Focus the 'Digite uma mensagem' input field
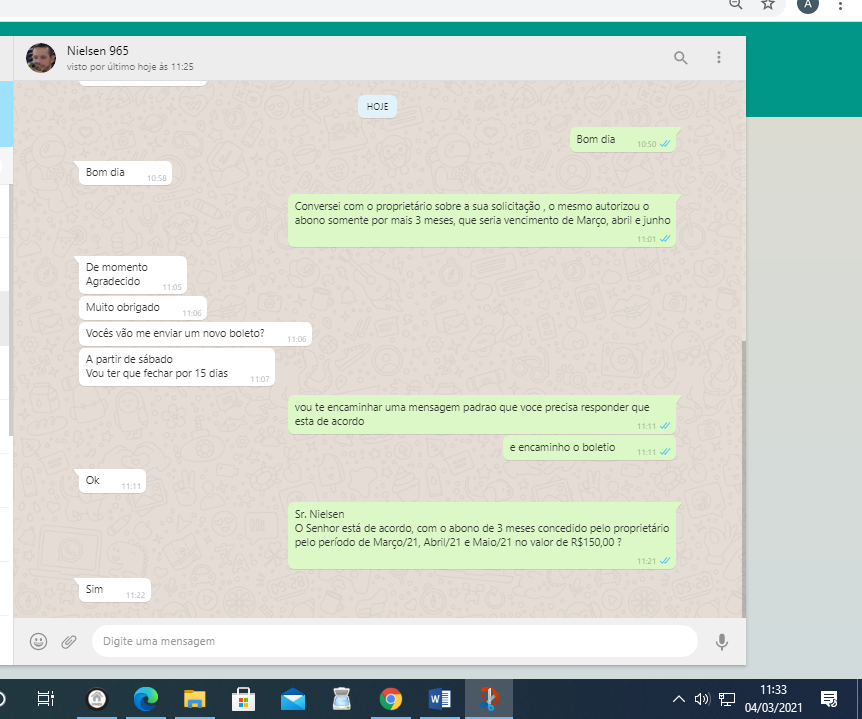 click(394, 641)
